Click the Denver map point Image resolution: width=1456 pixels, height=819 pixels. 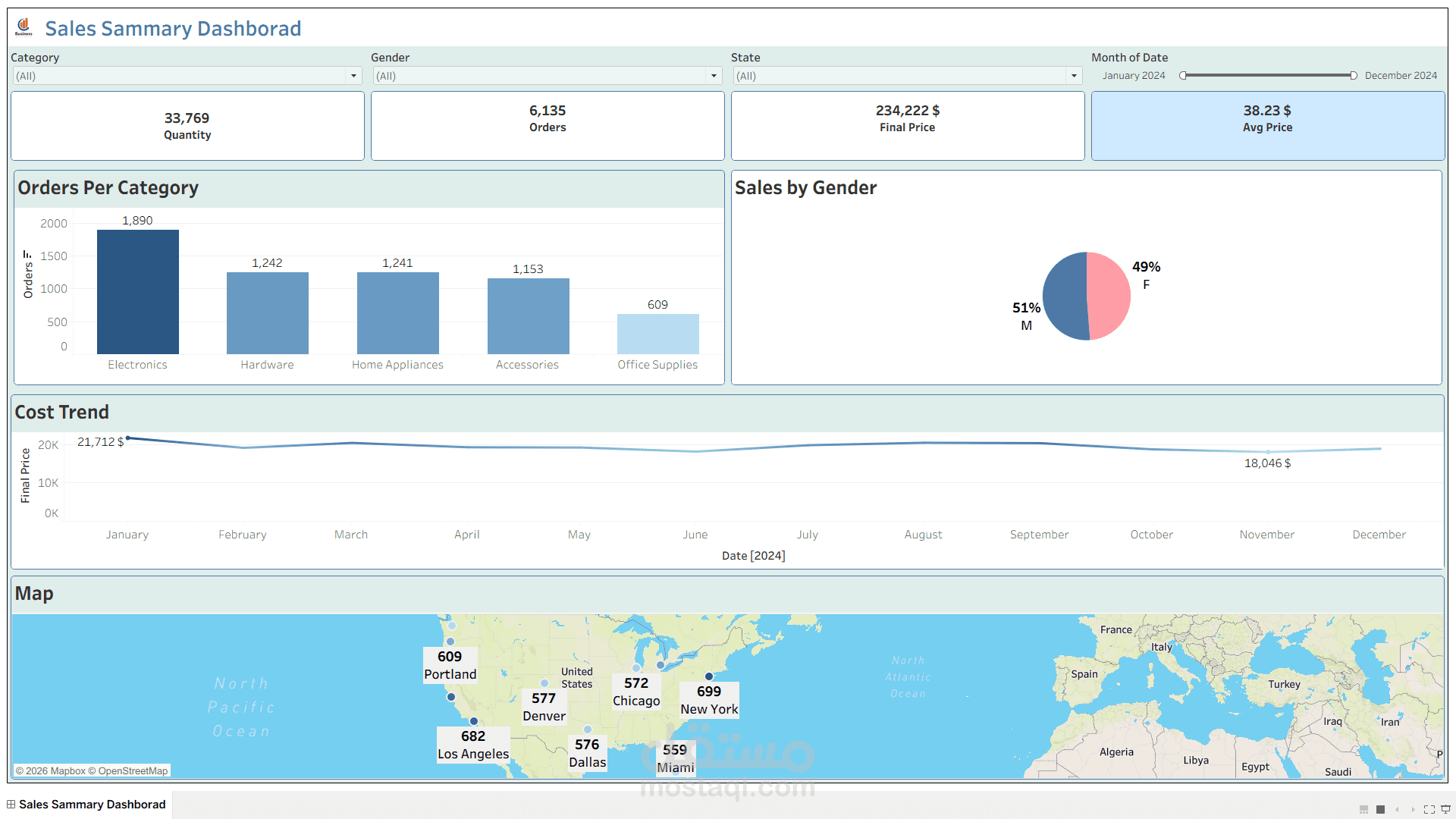tap(544, 683)
